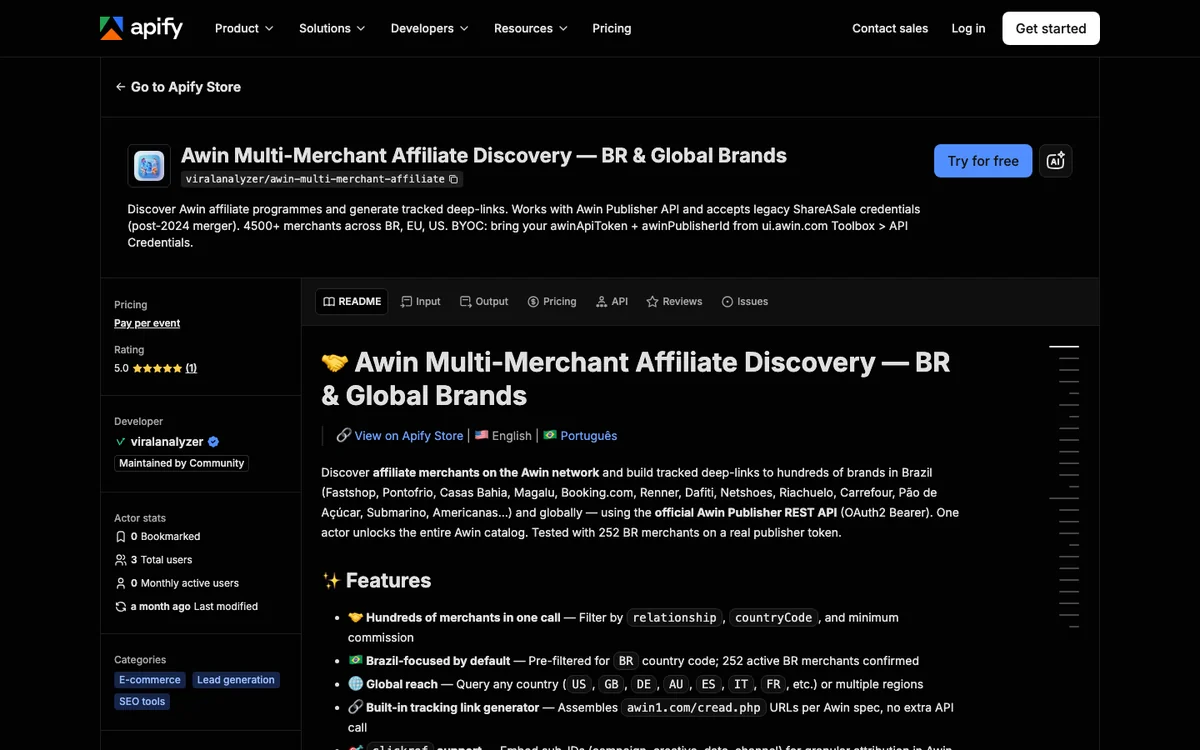1200x750 pixels.
Task: Click the 'awin1.com/cread.php' code snippet
Action: point(694,708)
